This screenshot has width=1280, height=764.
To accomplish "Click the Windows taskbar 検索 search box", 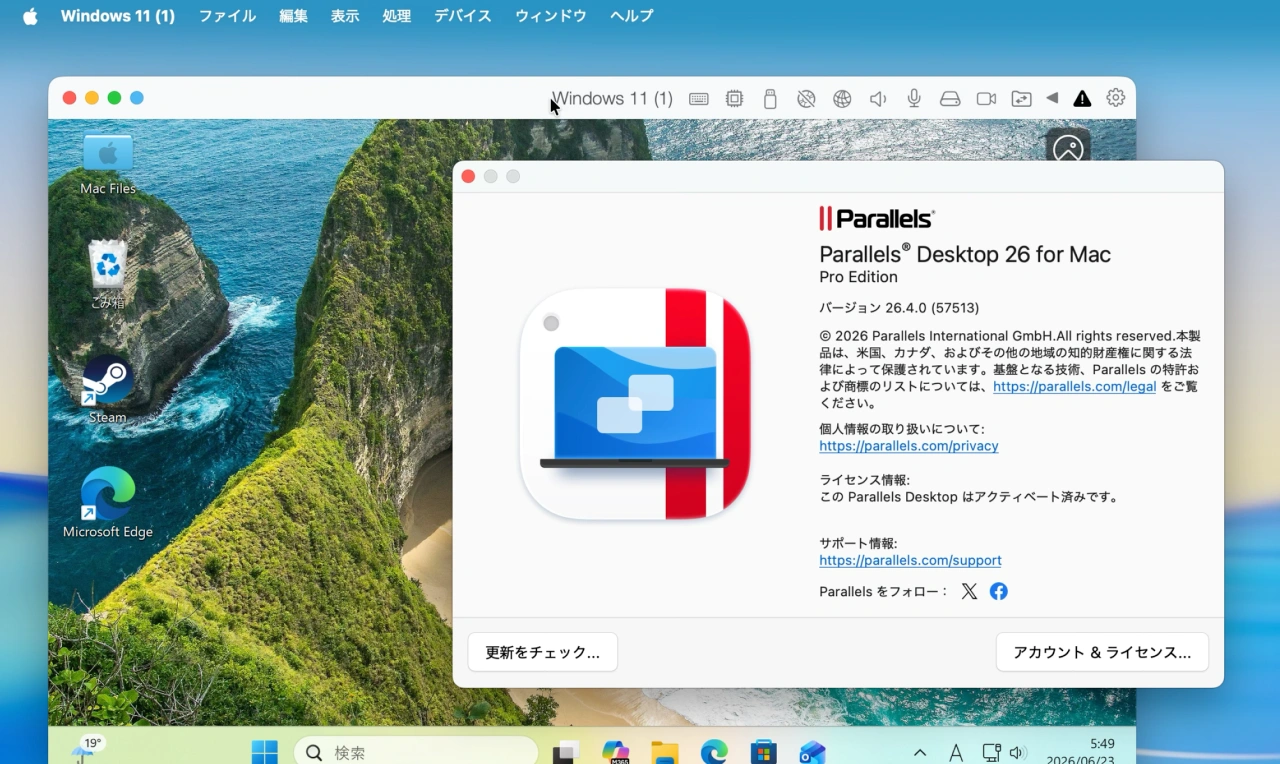I will (x=416, y=752).
